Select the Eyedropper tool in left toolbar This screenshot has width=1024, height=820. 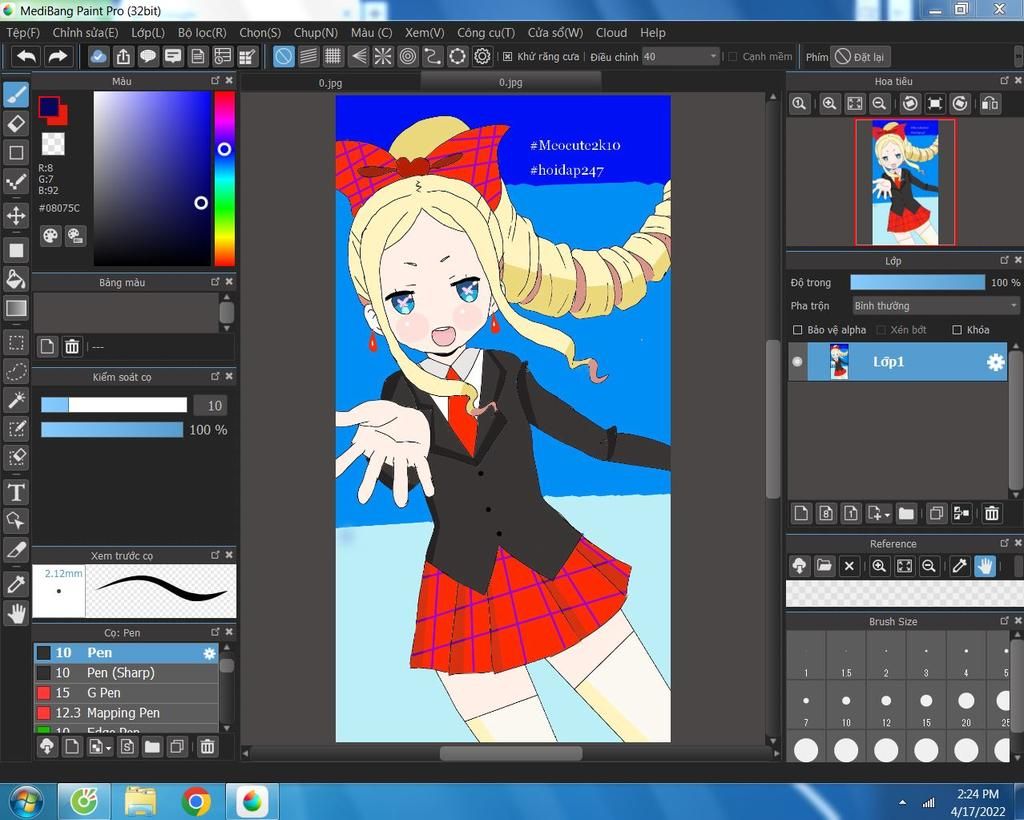(16, 584)
